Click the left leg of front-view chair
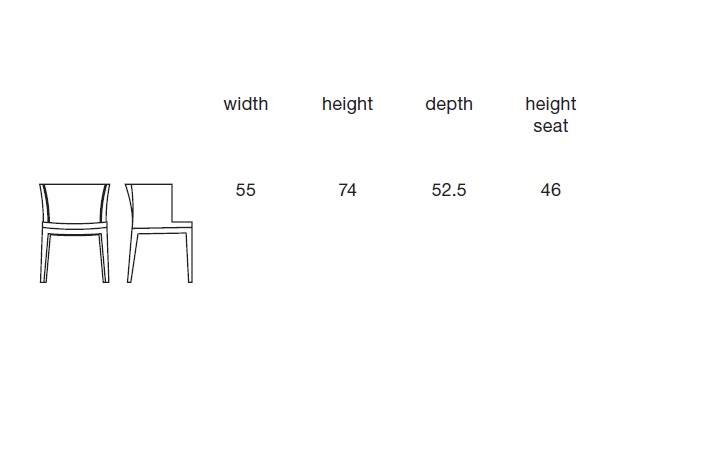 44,256
